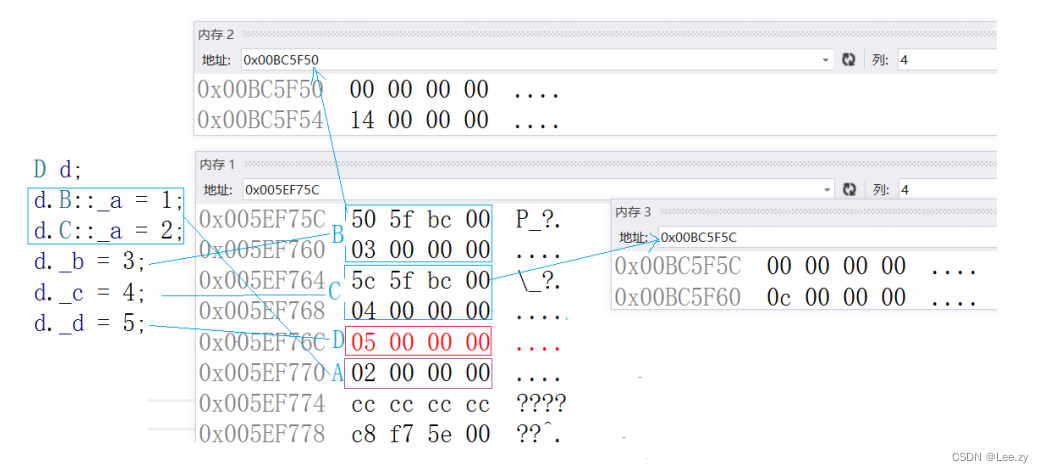Viewport: 1044px width, 473px height.
Task: Click 地址 label in 内存 2 window
Action: pyautogui.click(x=216, y=60)
